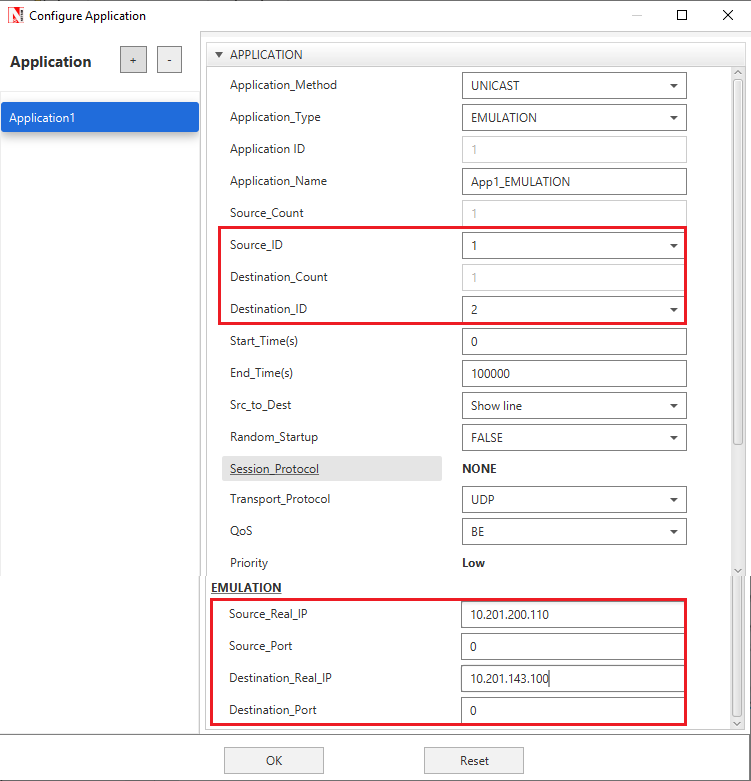This screenshot has height=781, width=751.
Task: Select Application1 in the application list
Action: click(x=99, y=118)
